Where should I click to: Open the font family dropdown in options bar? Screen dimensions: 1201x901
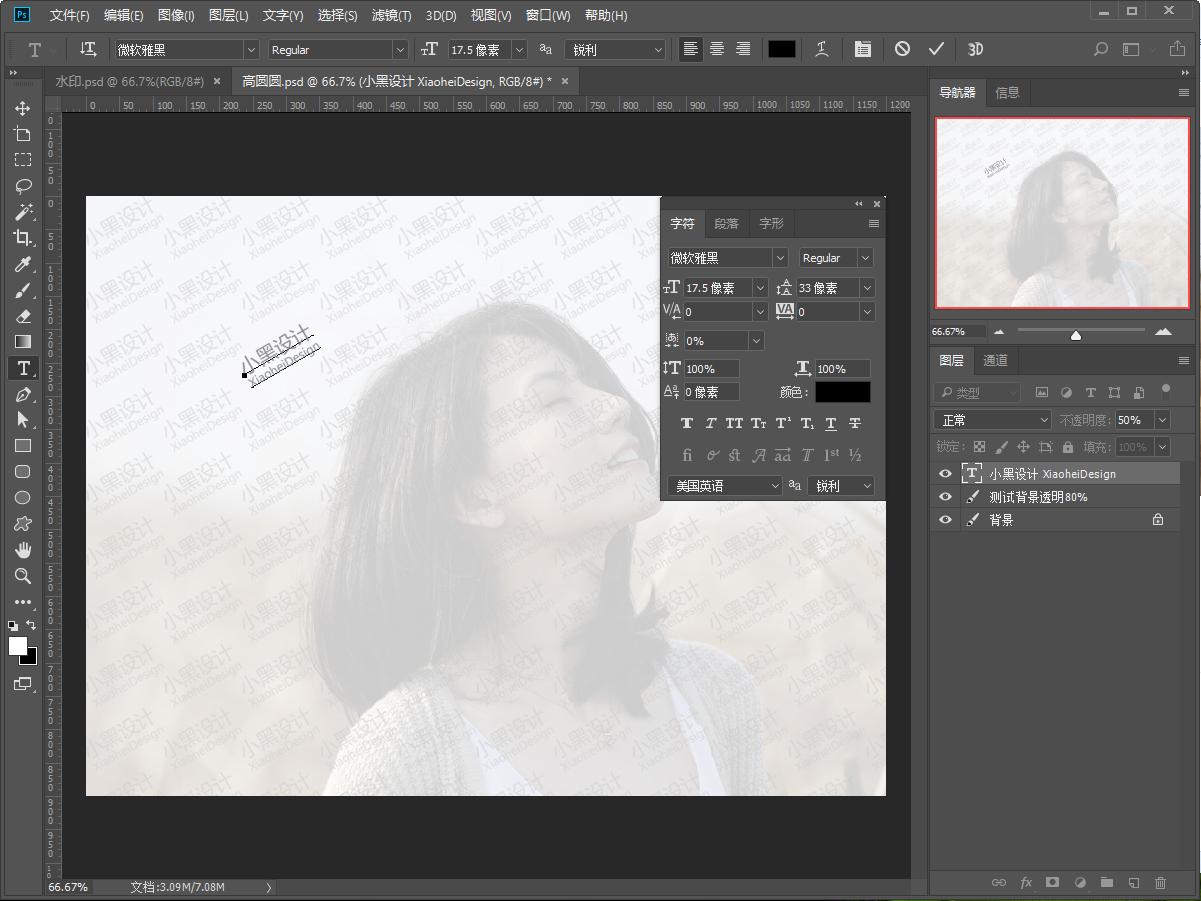tap(251, 50)
